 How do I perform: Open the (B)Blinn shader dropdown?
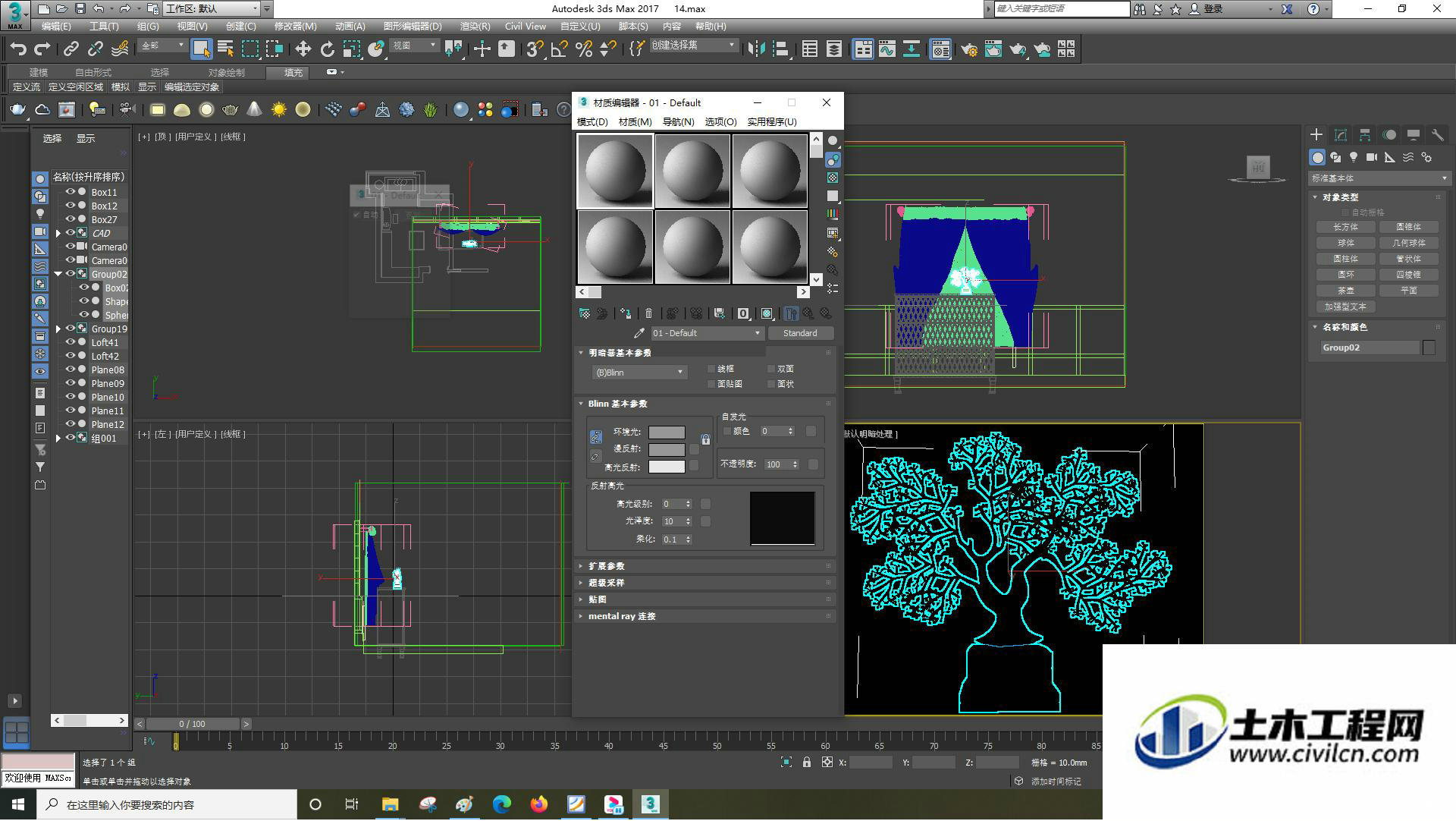[x=639, y=373]
